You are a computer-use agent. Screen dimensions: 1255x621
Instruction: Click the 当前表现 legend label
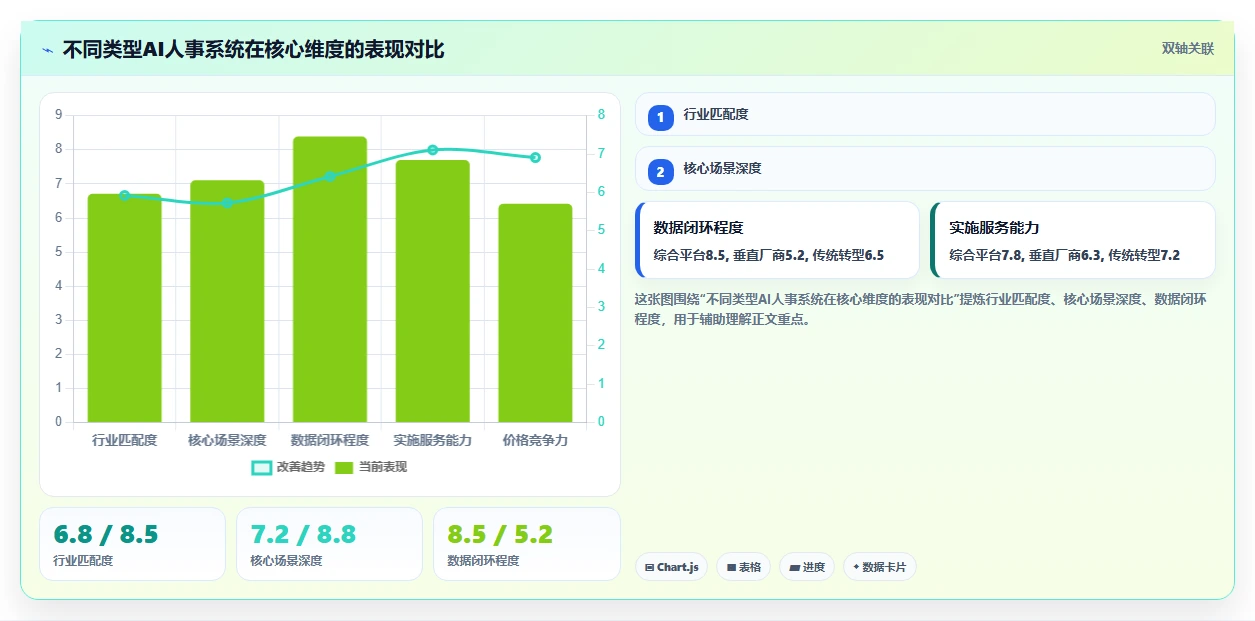(x=383, y=467)
